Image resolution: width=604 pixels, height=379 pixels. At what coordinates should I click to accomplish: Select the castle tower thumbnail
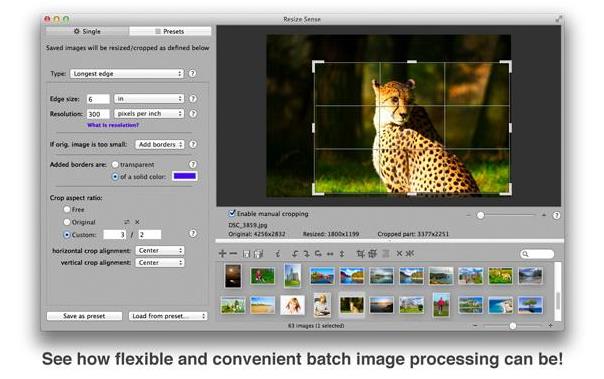(x=292, y=276)
